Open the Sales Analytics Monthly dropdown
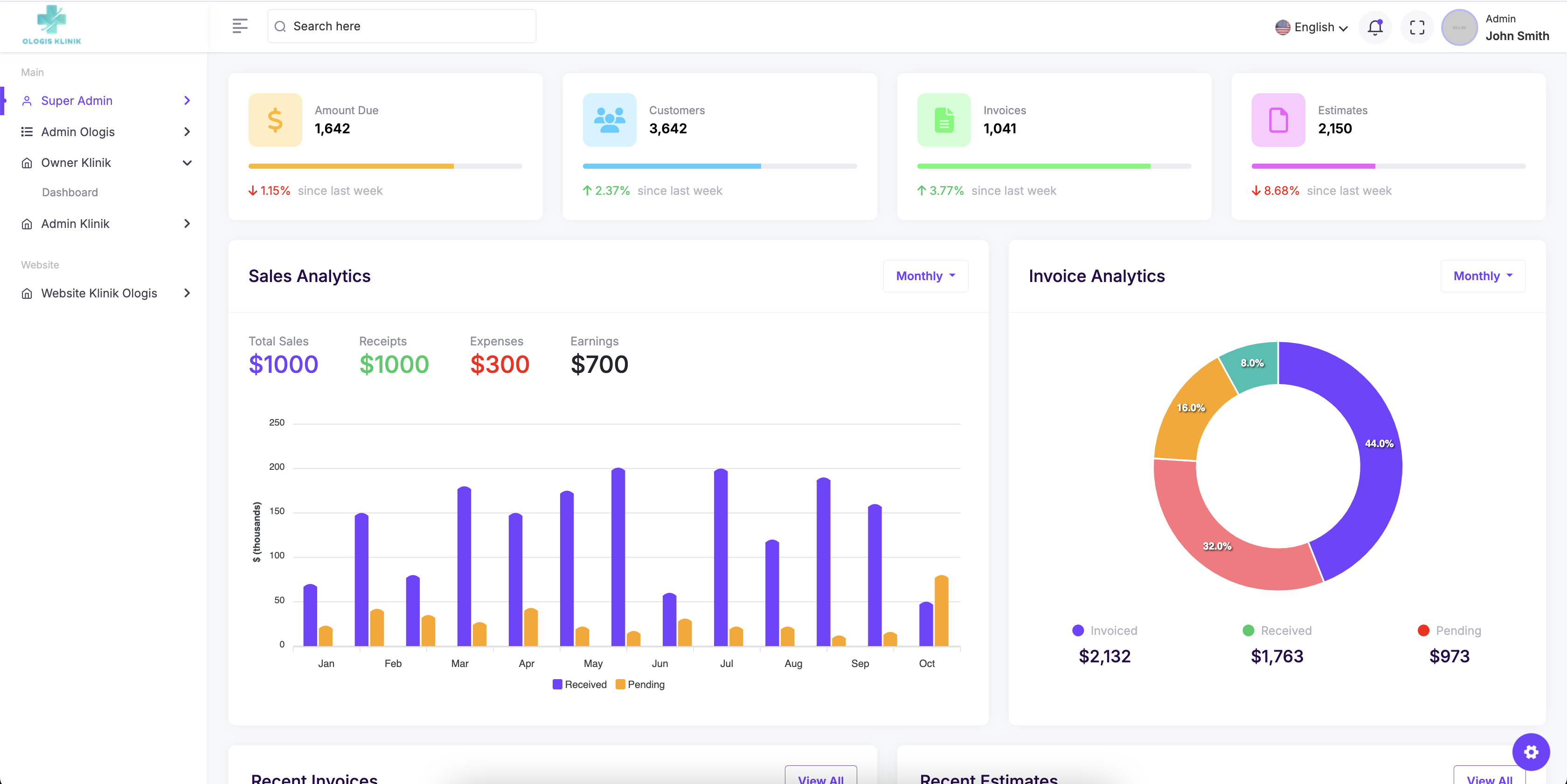Screen dimensions: 1567x784 tap(925, 276)
